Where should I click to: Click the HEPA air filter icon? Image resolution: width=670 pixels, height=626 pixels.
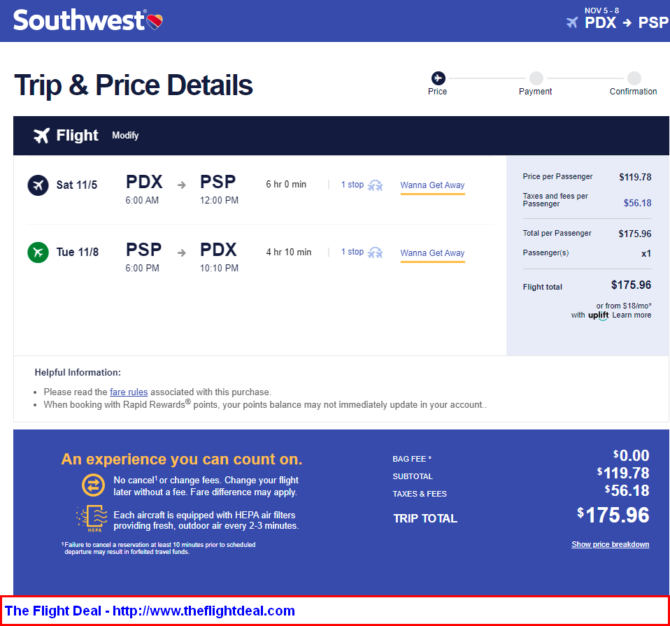(92, 518)
